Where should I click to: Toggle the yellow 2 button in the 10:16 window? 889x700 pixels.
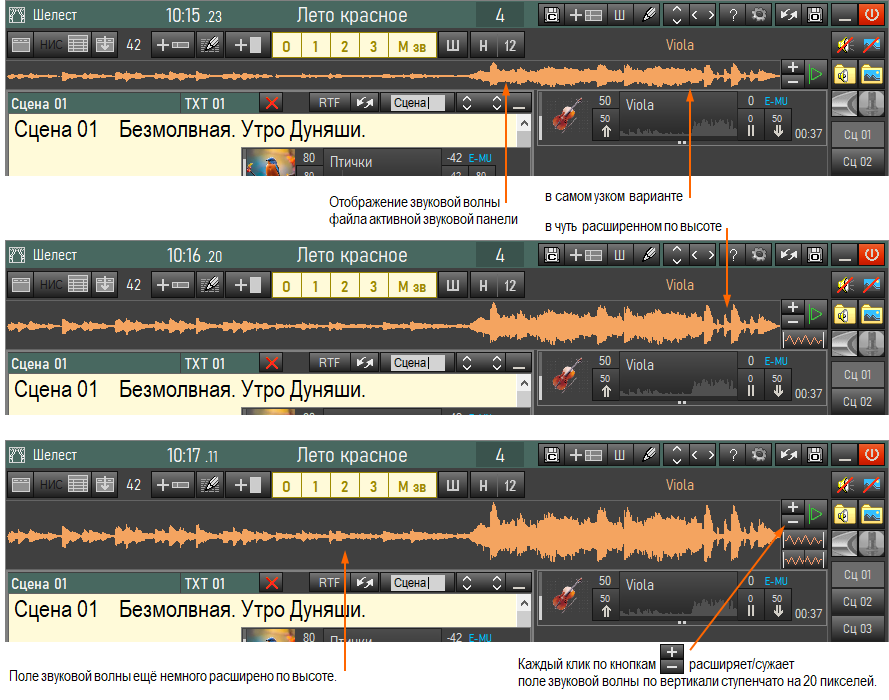pos(345,285)
